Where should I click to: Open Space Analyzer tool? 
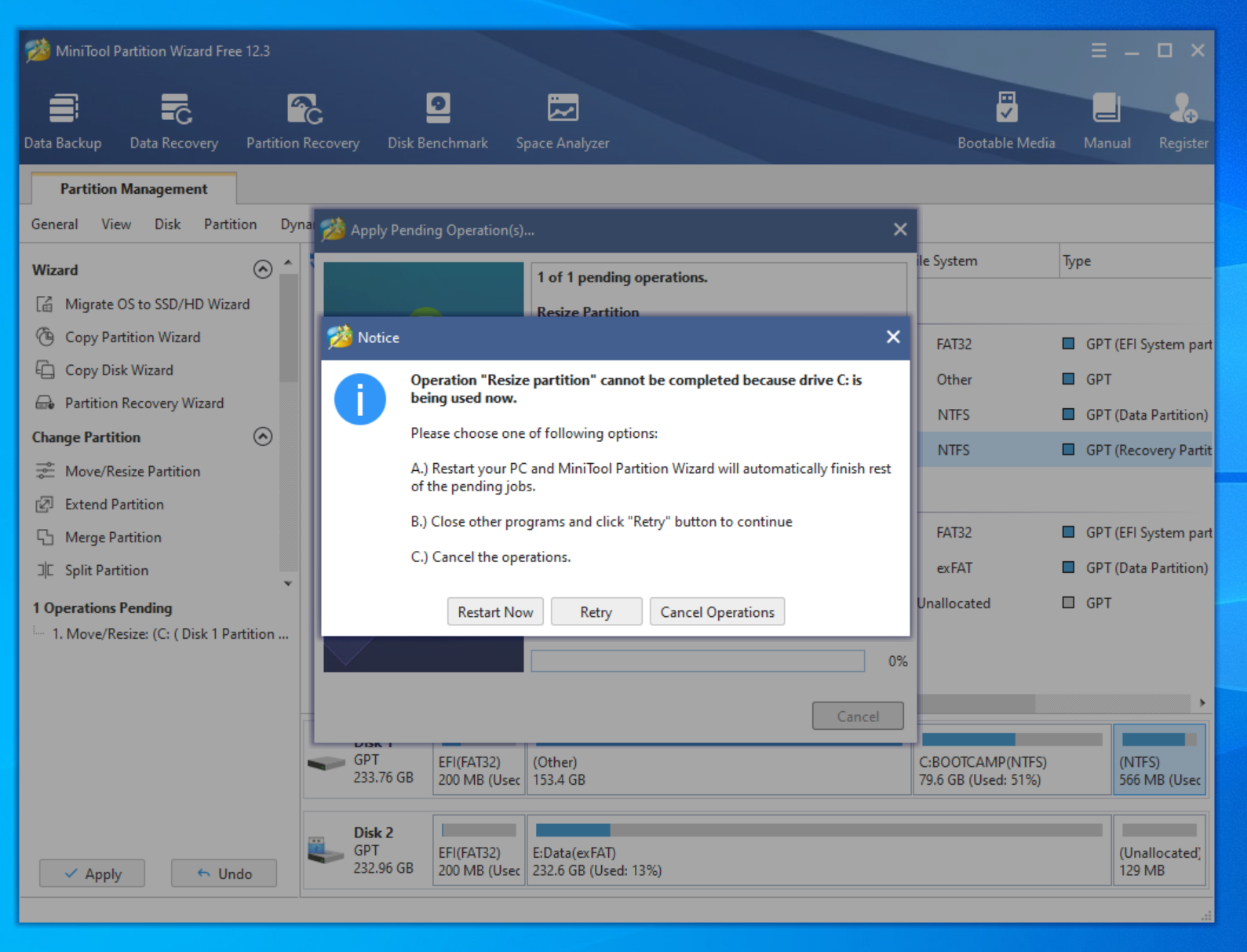coord(563,121)
